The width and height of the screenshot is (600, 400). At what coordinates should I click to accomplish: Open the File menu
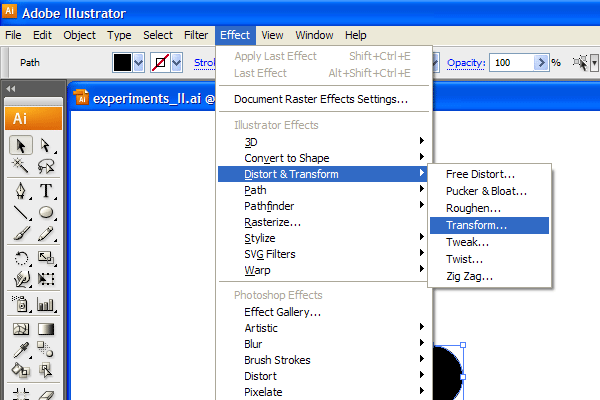[13, 35]
